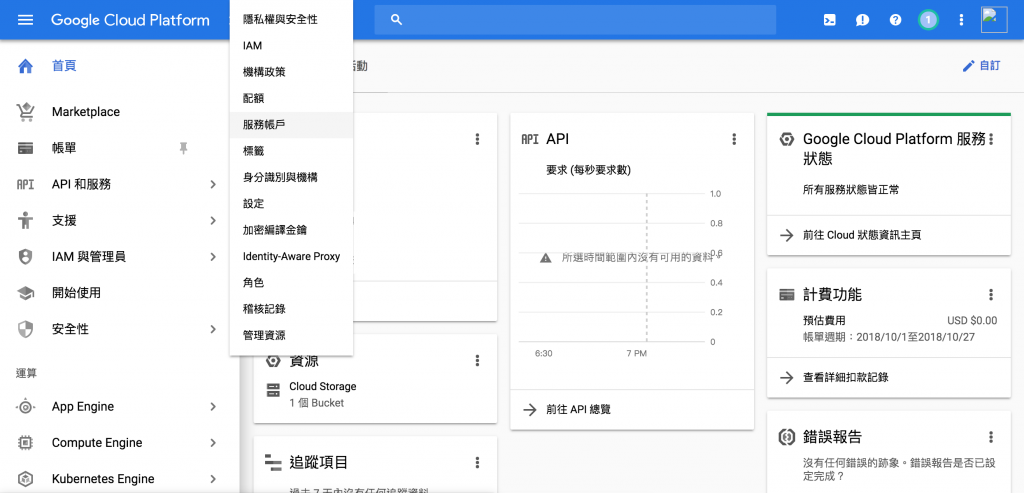Open the feedback alert icon in header
This screenshot has width=1024, height=493.
point(862,20)
